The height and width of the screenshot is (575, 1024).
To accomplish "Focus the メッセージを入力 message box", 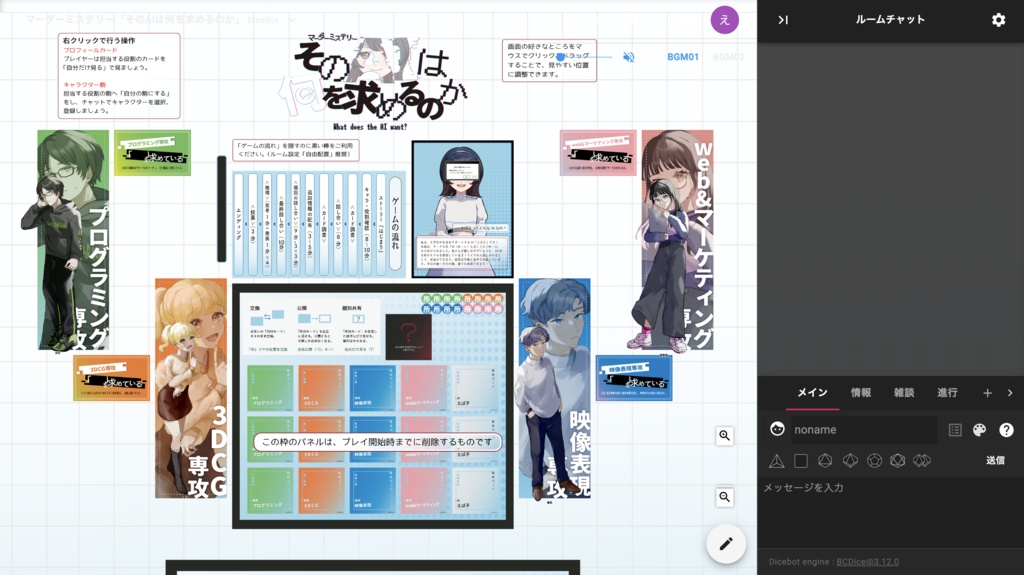I will click(x=890, y=513).
